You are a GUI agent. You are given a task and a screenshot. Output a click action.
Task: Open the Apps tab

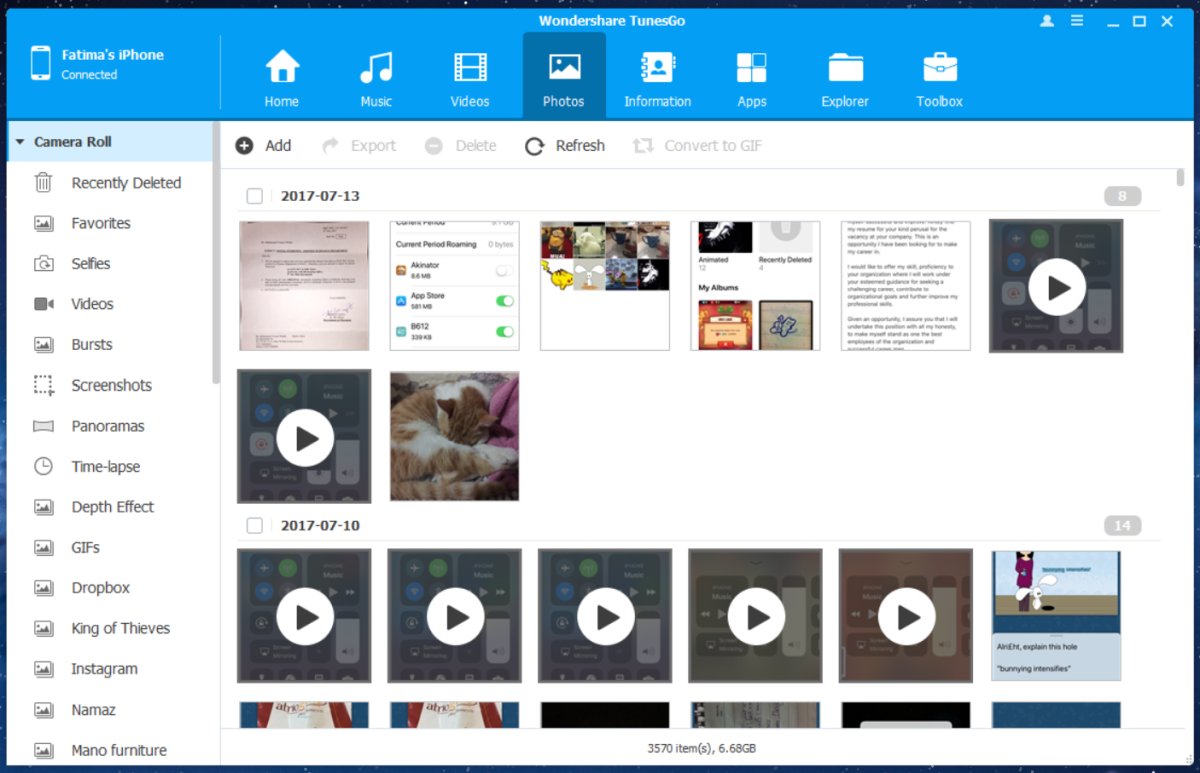point(751,78)
